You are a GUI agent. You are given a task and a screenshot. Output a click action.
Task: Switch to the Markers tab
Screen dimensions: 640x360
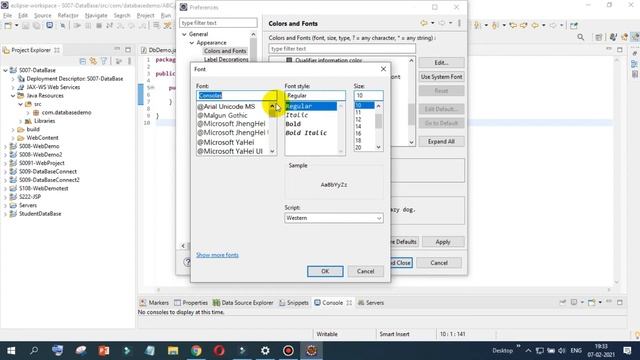pos(154,303)
